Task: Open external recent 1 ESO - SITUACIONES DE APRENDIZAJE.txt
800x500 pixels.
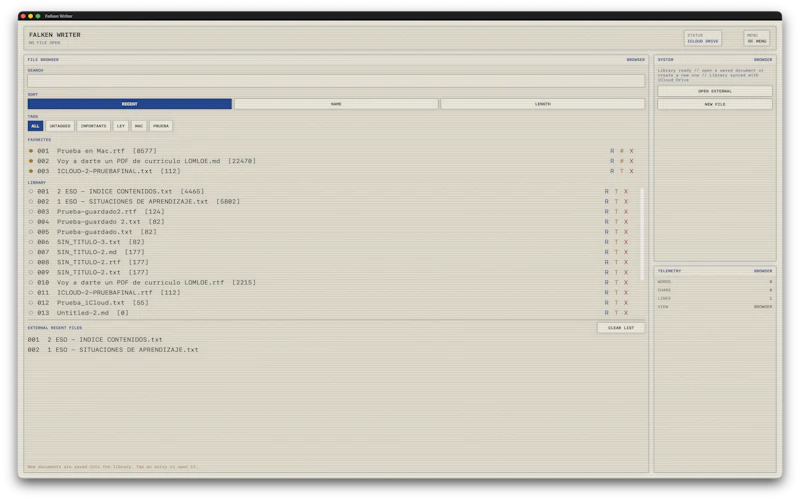Action: [113, 350]
